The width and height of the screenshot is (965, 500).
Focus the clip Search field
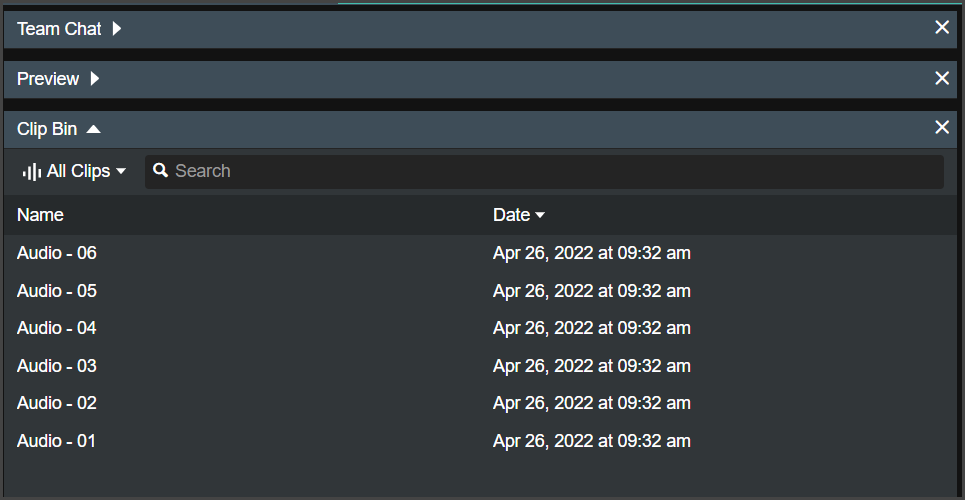tap(544, 172)
